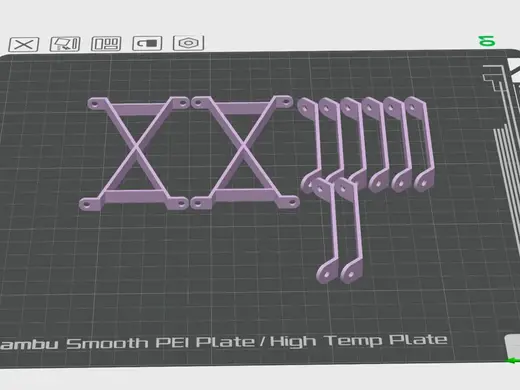
Task: Click the green plate number 01 label
Action: (487, 41)
